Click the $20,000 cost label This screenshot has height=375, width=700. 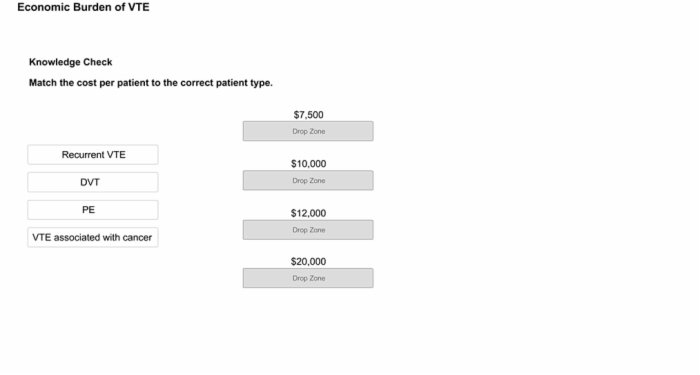click(308, 262)
